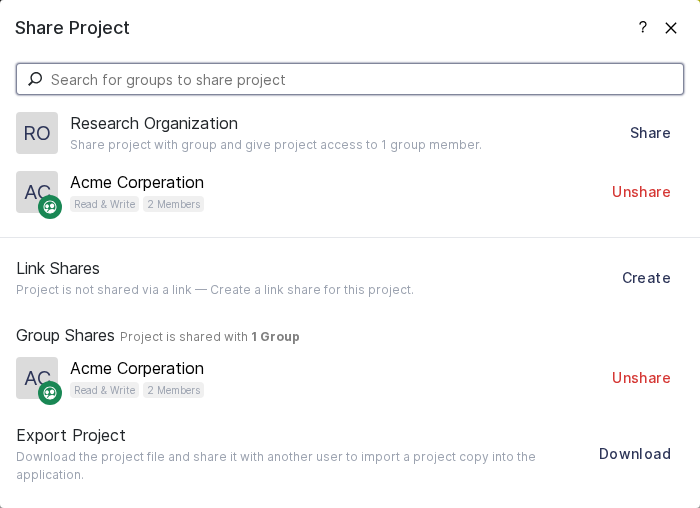The width and height of the screenshot is (700, 508).
Task: Click Read & Write tag under Group Shares
Action: coord(104,390)
